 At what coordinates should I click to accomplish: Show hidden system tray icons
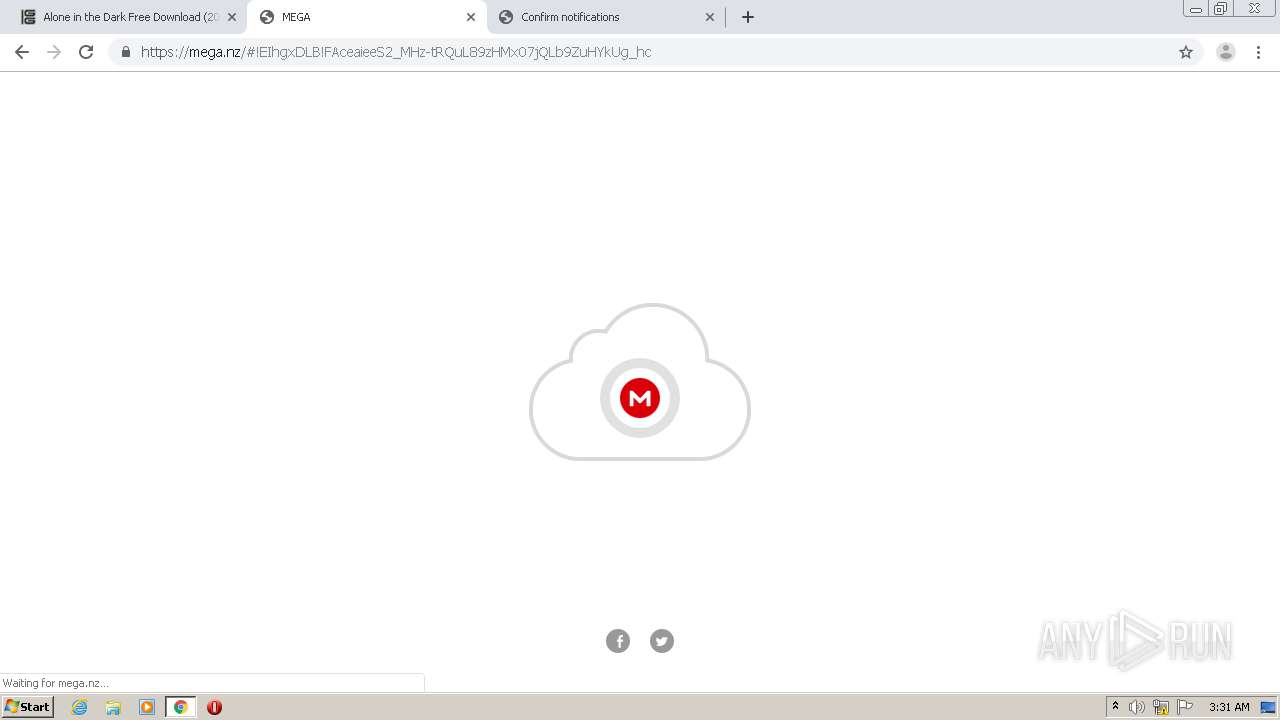(x=1116, y=707)
